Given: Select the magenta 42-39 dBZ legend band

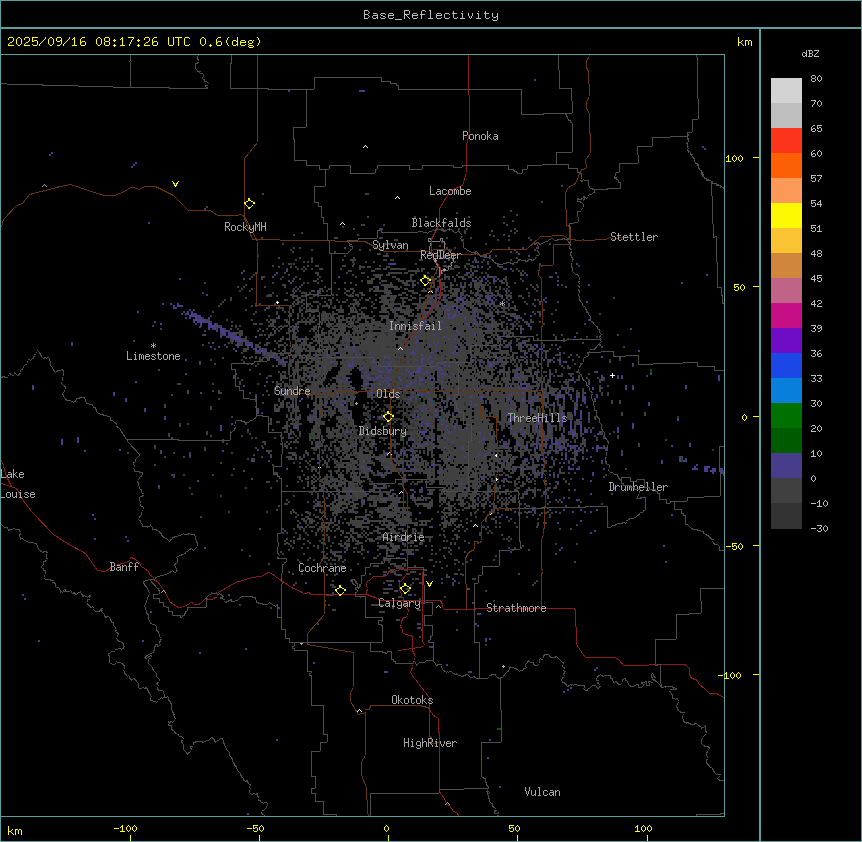Looking at the screenshot, I should [786, 315].
